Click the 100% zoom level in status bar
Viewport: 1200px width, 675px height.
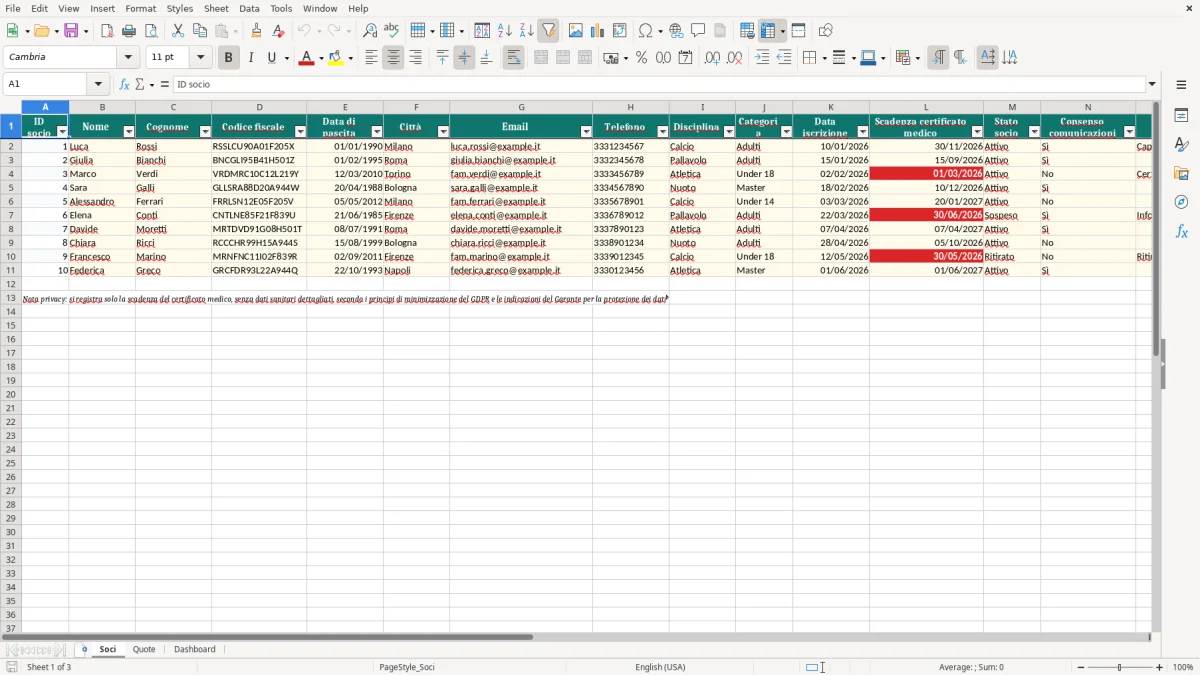(1183, 667)
